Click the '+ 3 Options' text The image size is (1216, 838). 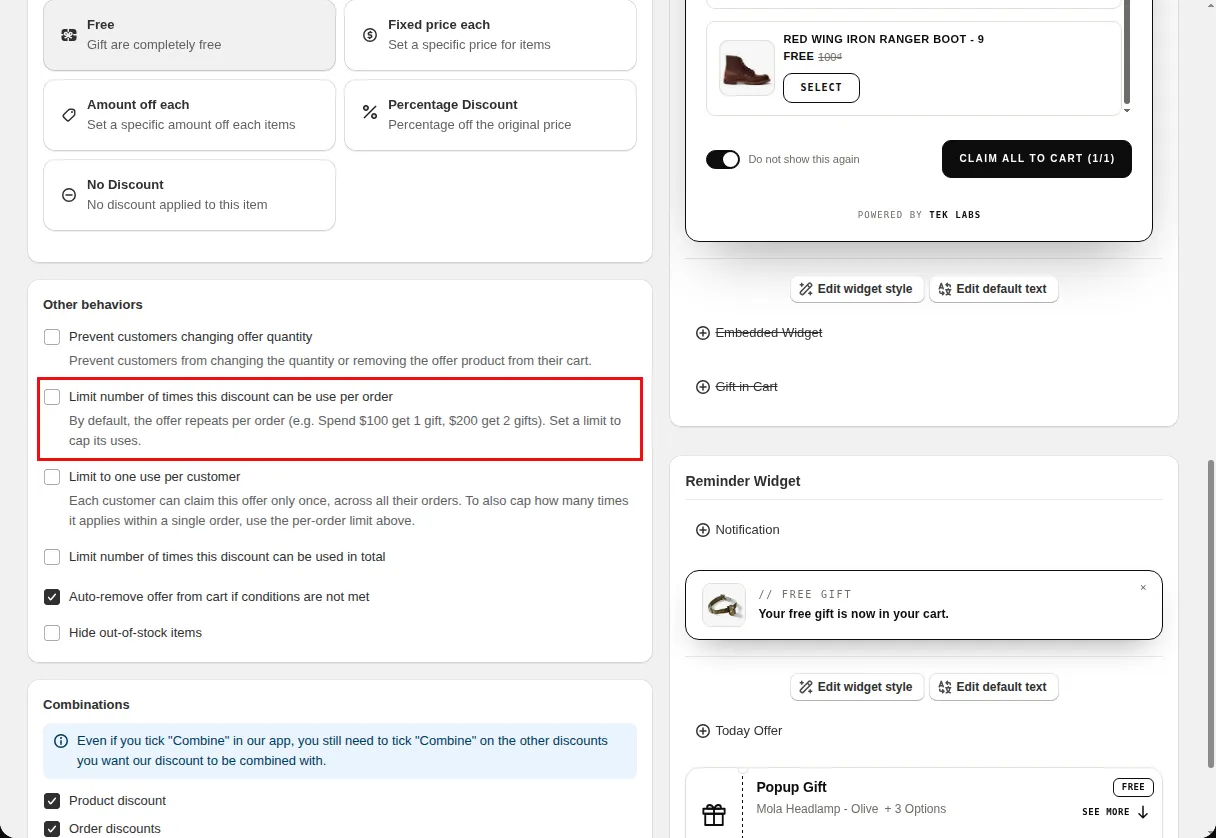(x=915, y=809)
